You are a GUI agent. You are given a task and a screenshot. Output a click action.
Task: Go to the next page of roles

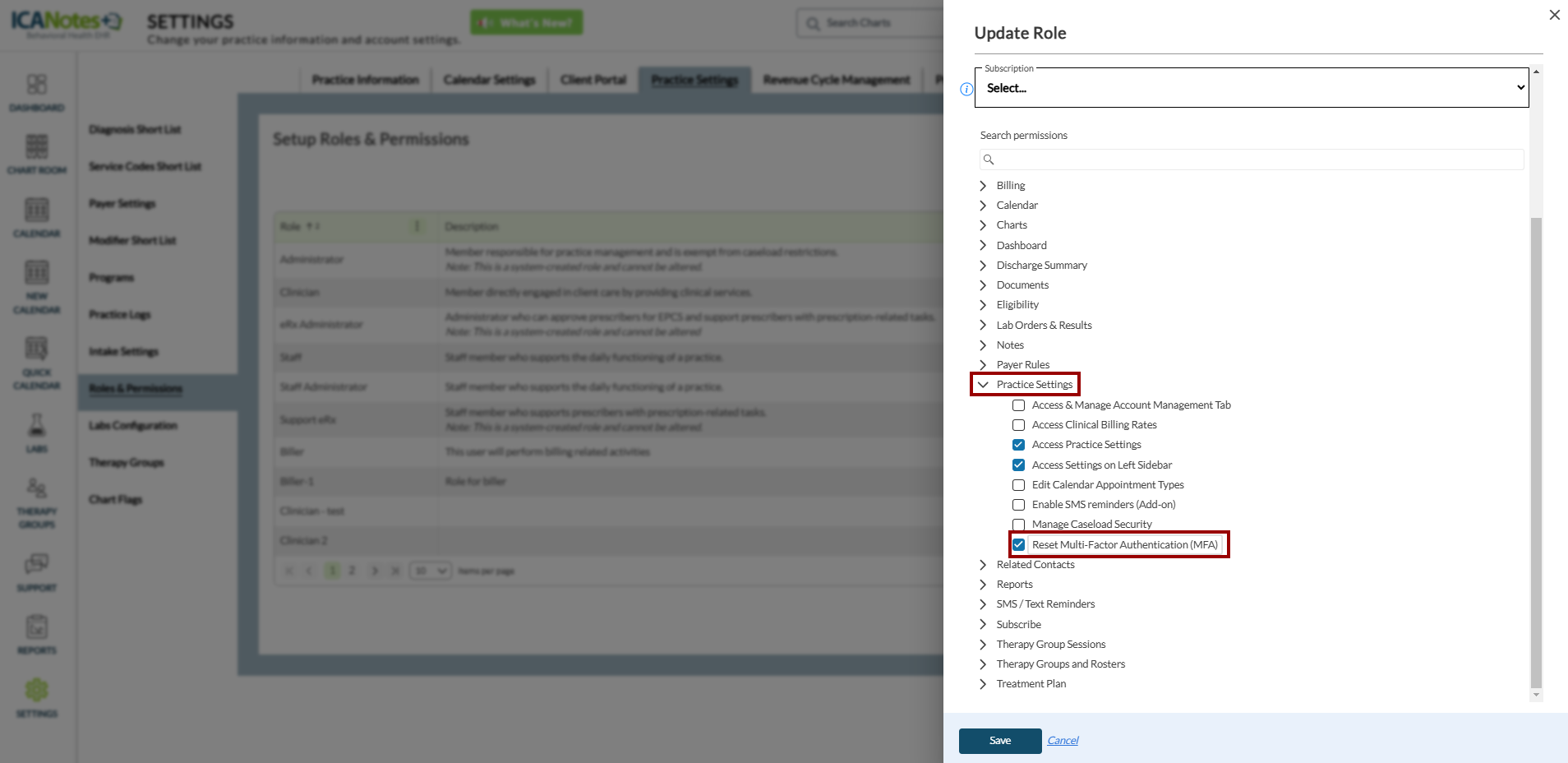[x=374, y=571]
